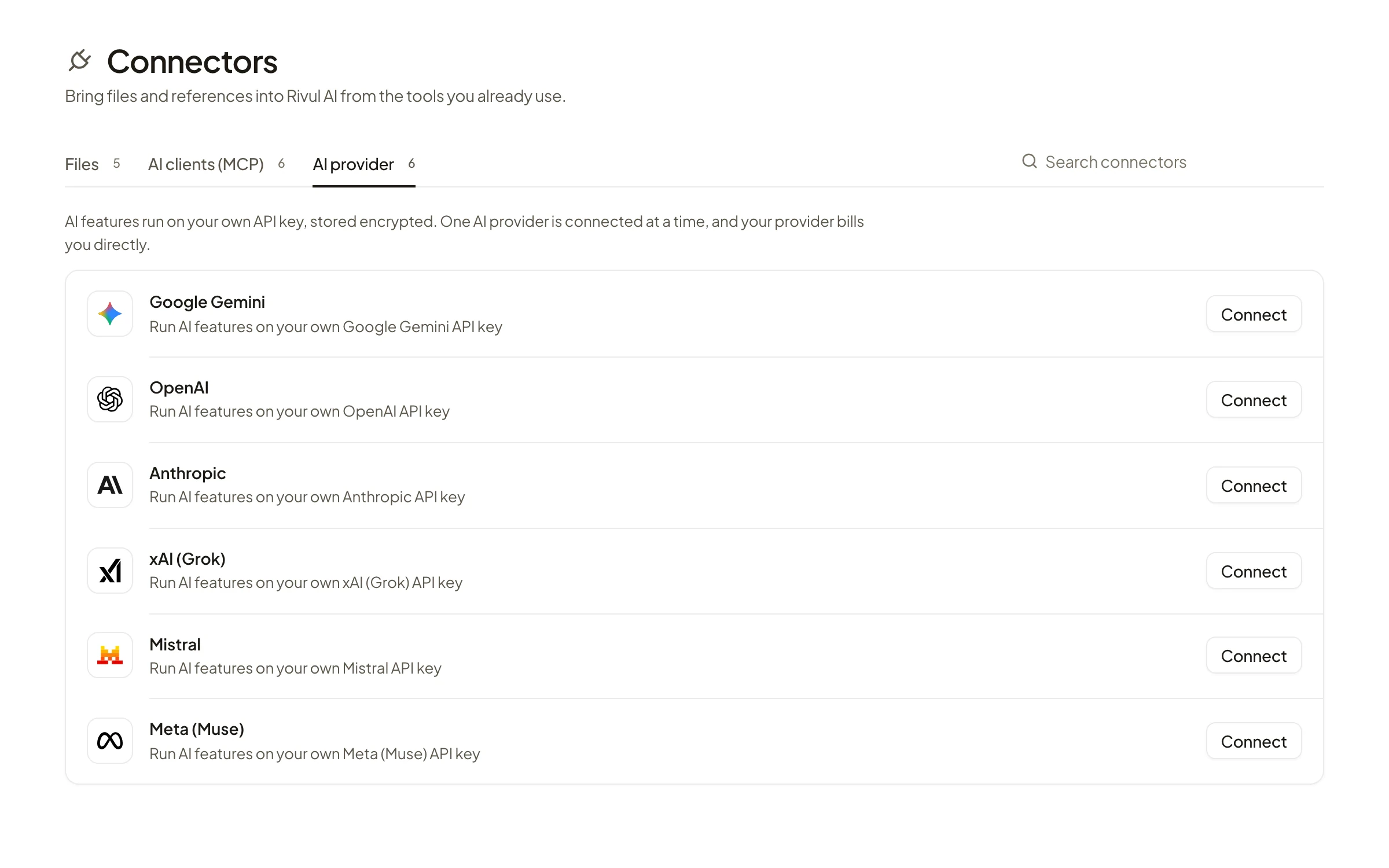The height and width of the screenshot is (868, 1389).
Task: Click the search magnifier icon
Action: tap(1029, 161)
